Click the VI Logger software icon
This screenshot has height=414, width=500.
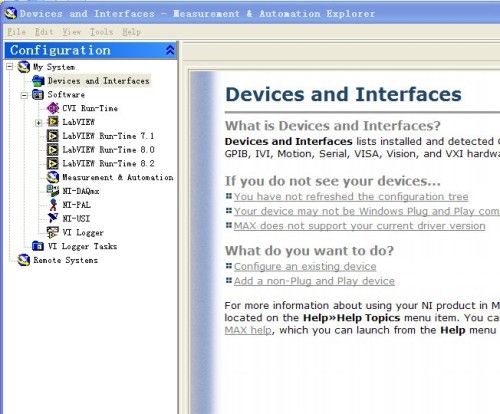53,232
